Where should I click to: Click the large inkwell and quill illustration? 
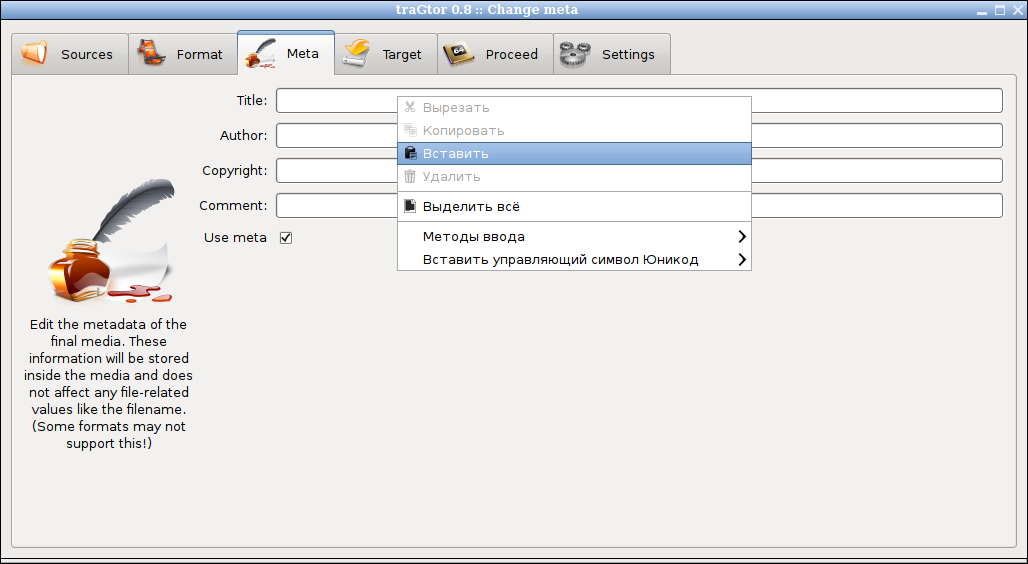tap(111, 241)
